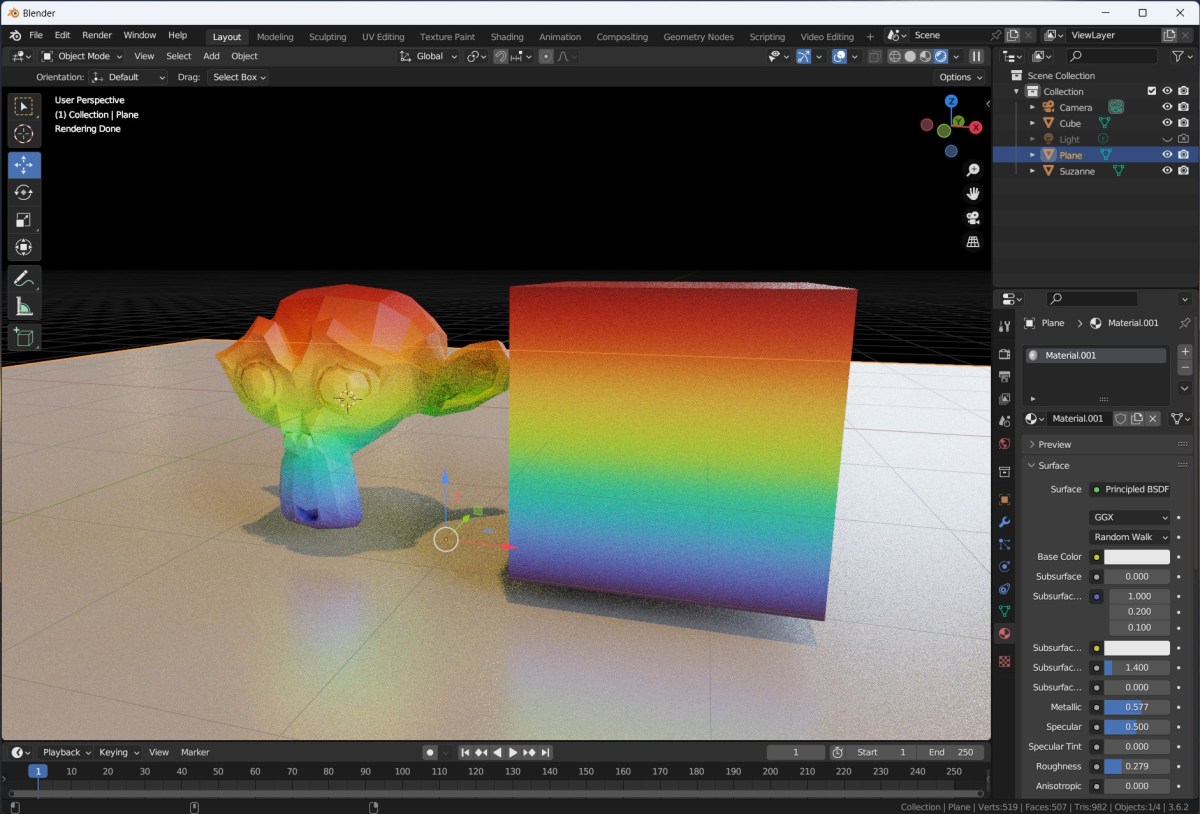Toggle camera view in viewport

[x=972, y=218]
